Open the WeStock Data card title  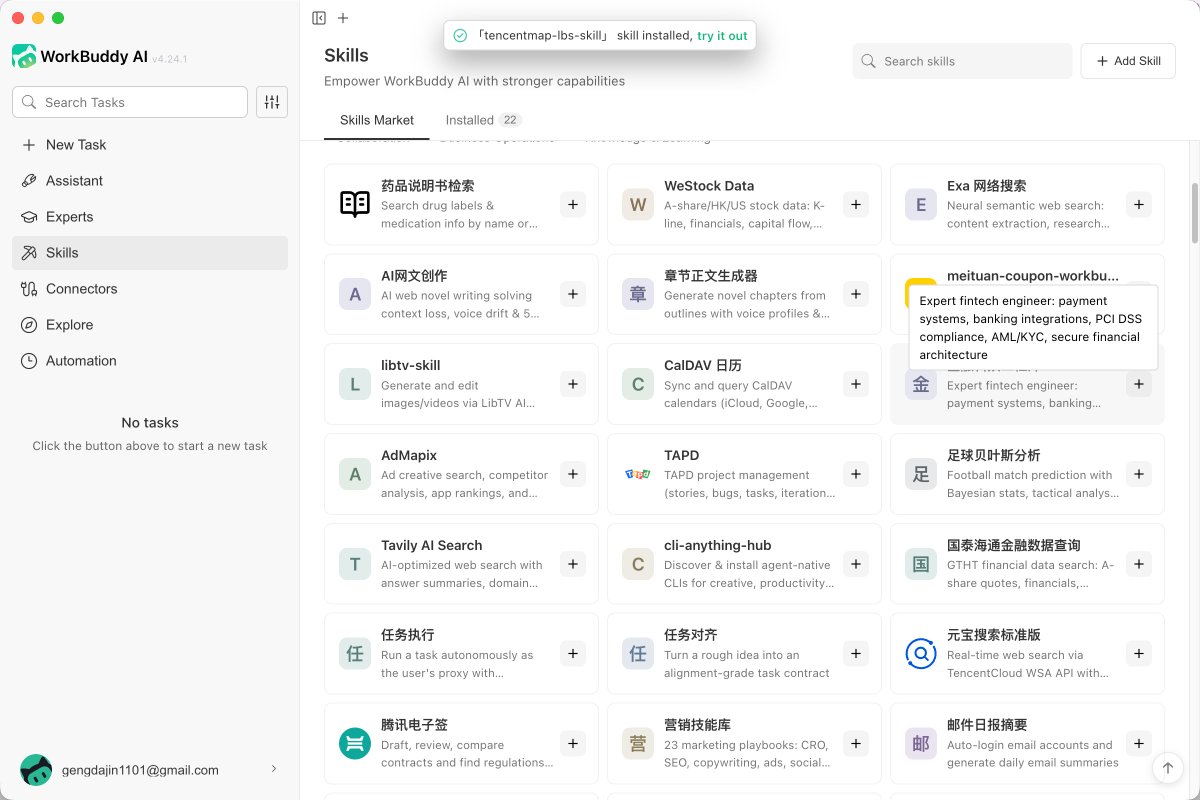coord(709,186)
